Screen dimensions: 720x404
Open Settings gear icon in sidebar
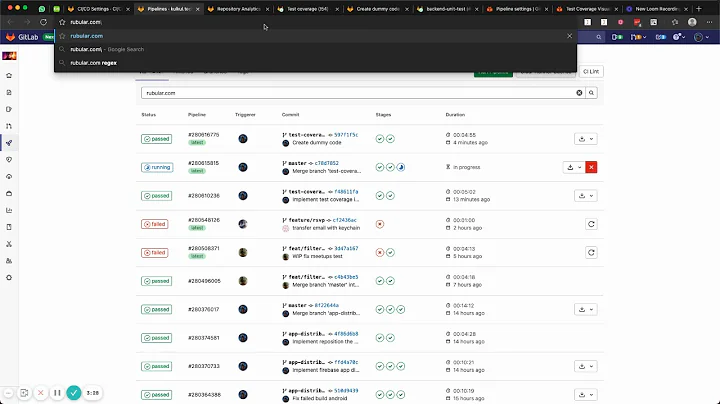pos(9,277)
